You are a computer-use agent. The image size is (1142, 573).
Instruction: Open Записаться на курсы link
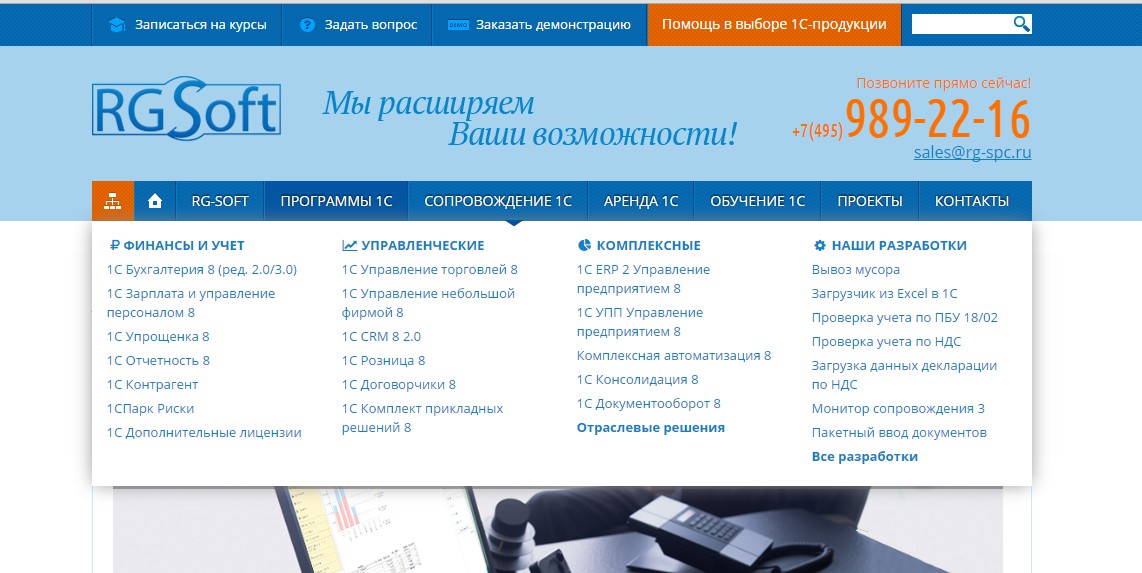200,25
